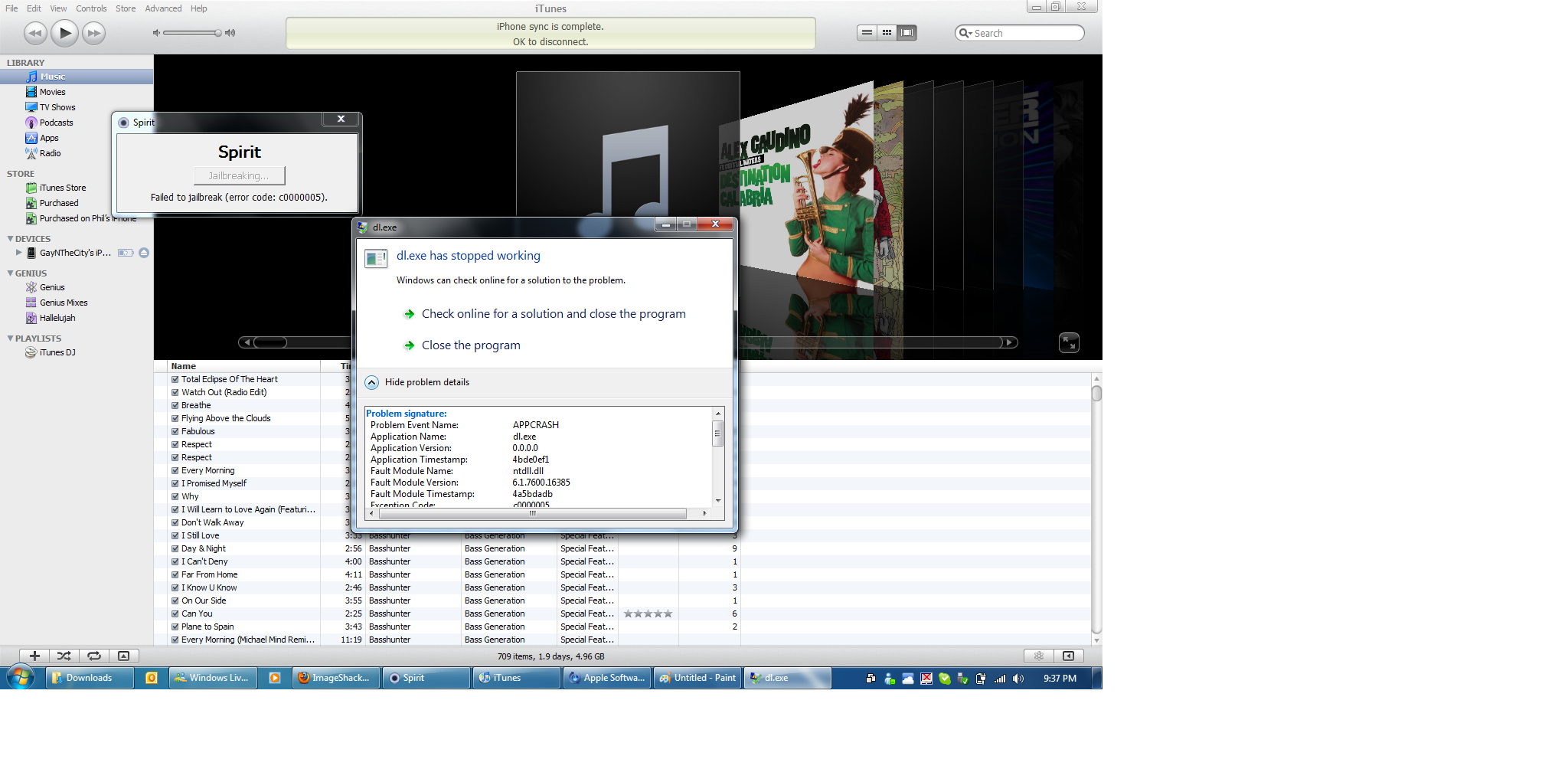Click the Cover Flow scrollbar left arrow
This screenshot has height=782, width=1568.
pyautogui.click(x=246, y=342)
